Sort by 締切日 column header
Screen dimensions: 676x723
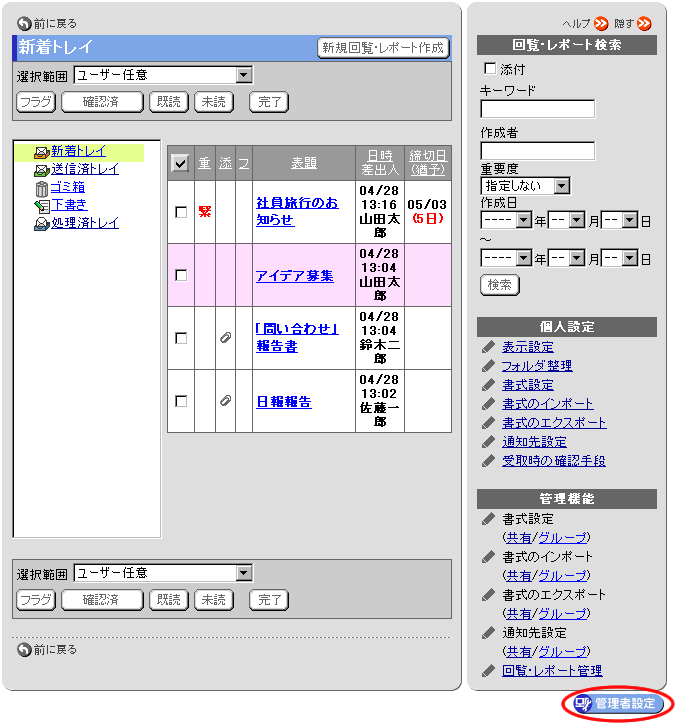click(427, 163)
